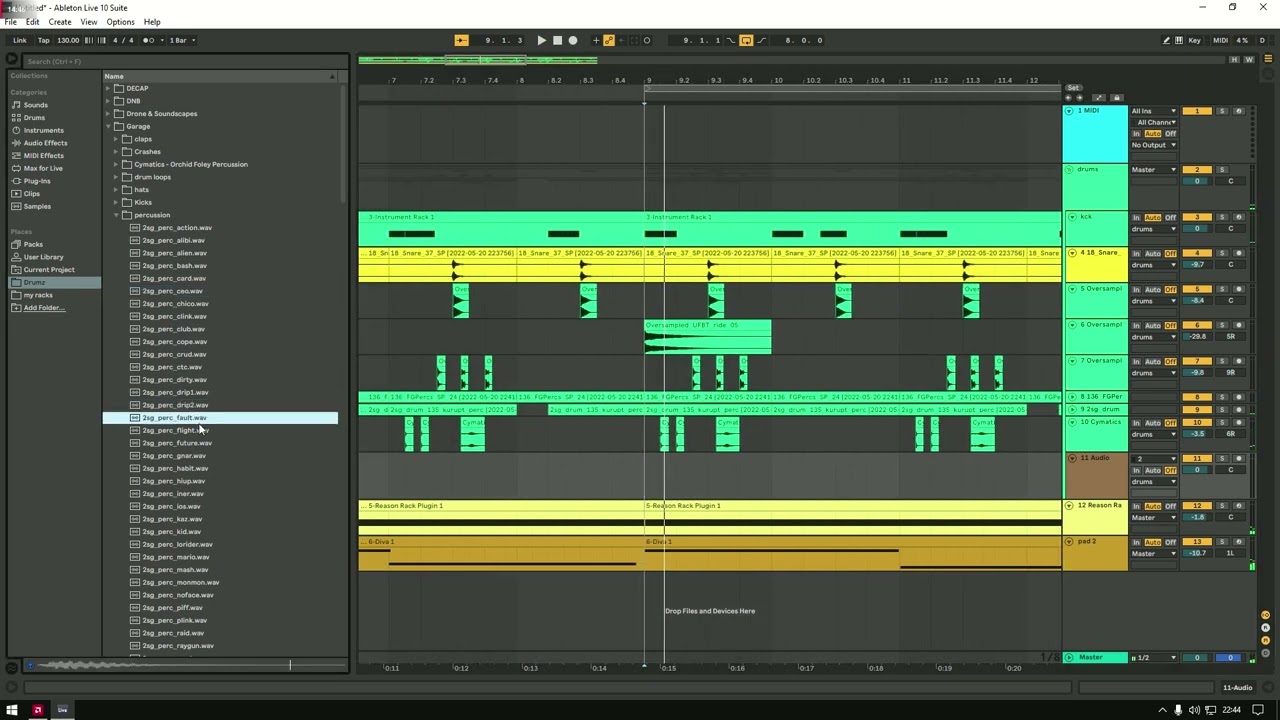This screenshot has width=1280, height=720.
Task: Select Audio Effects category
Action: [x=45, y=143]
